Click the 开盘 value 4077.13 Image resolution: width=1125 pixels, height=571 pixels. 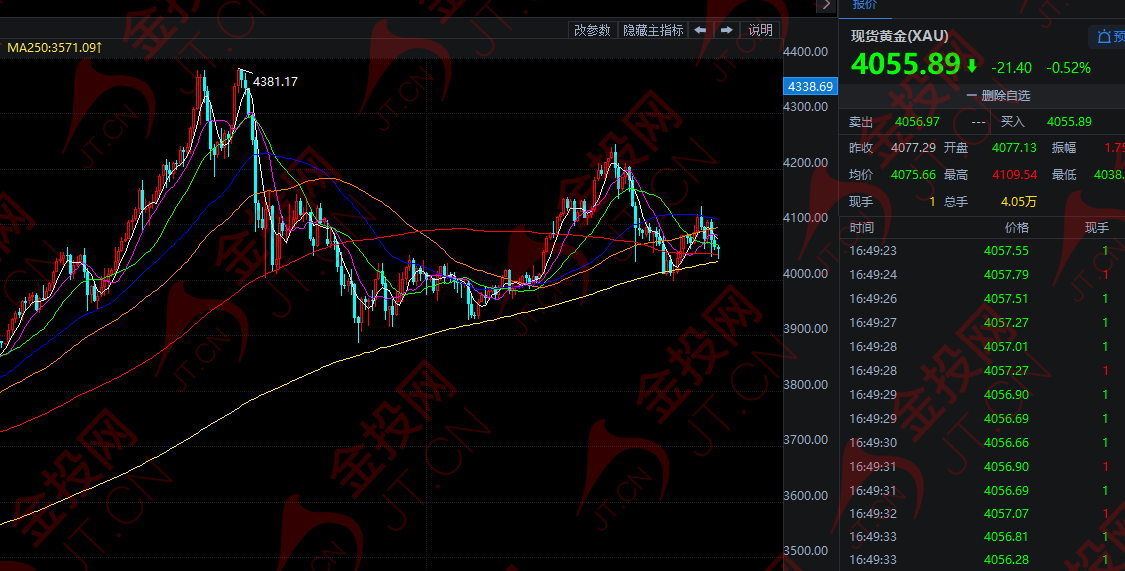(1014, 148)
